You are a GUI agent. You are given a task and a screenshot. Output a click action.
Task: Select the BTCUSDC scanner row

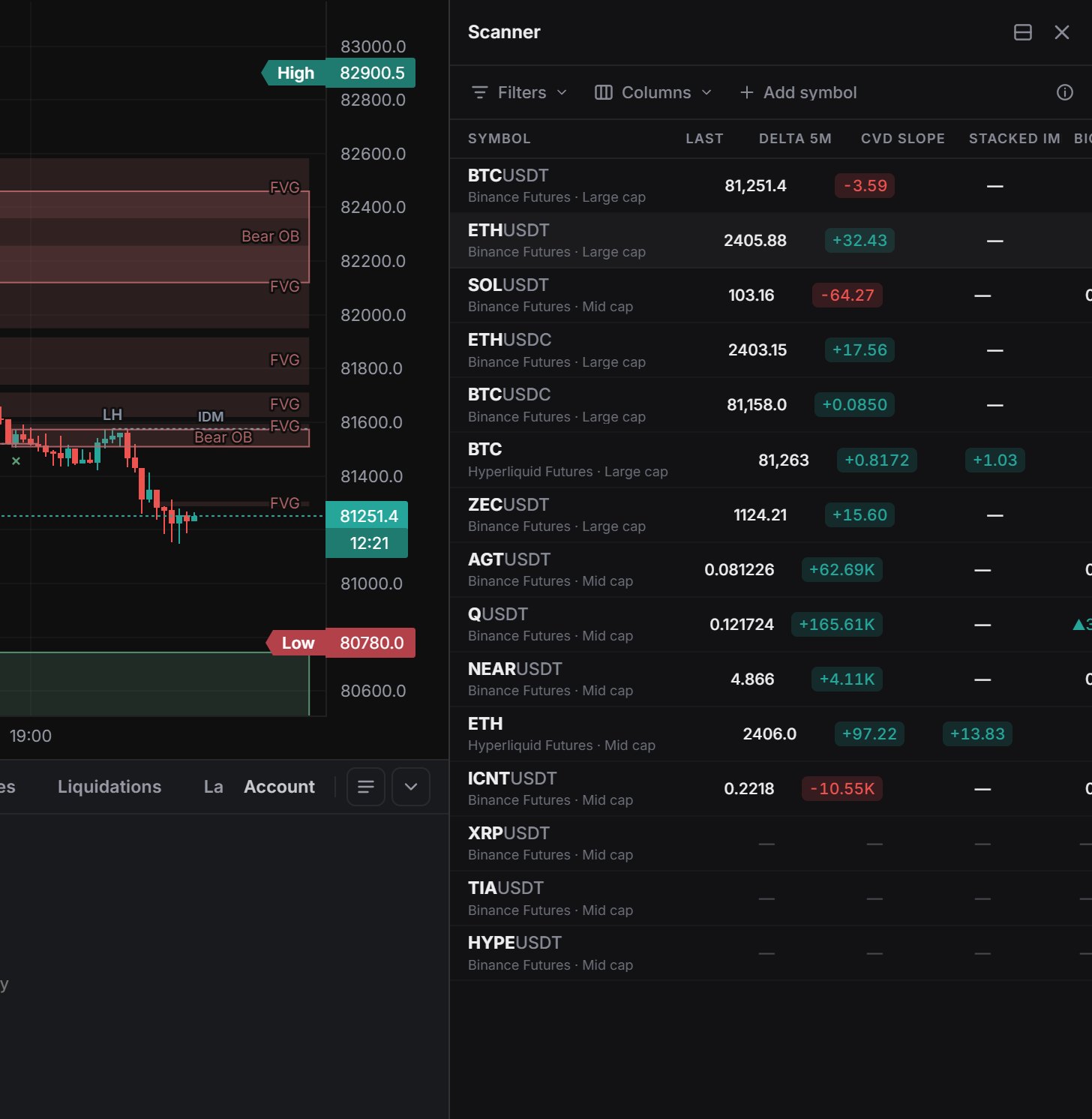(771, 405)
